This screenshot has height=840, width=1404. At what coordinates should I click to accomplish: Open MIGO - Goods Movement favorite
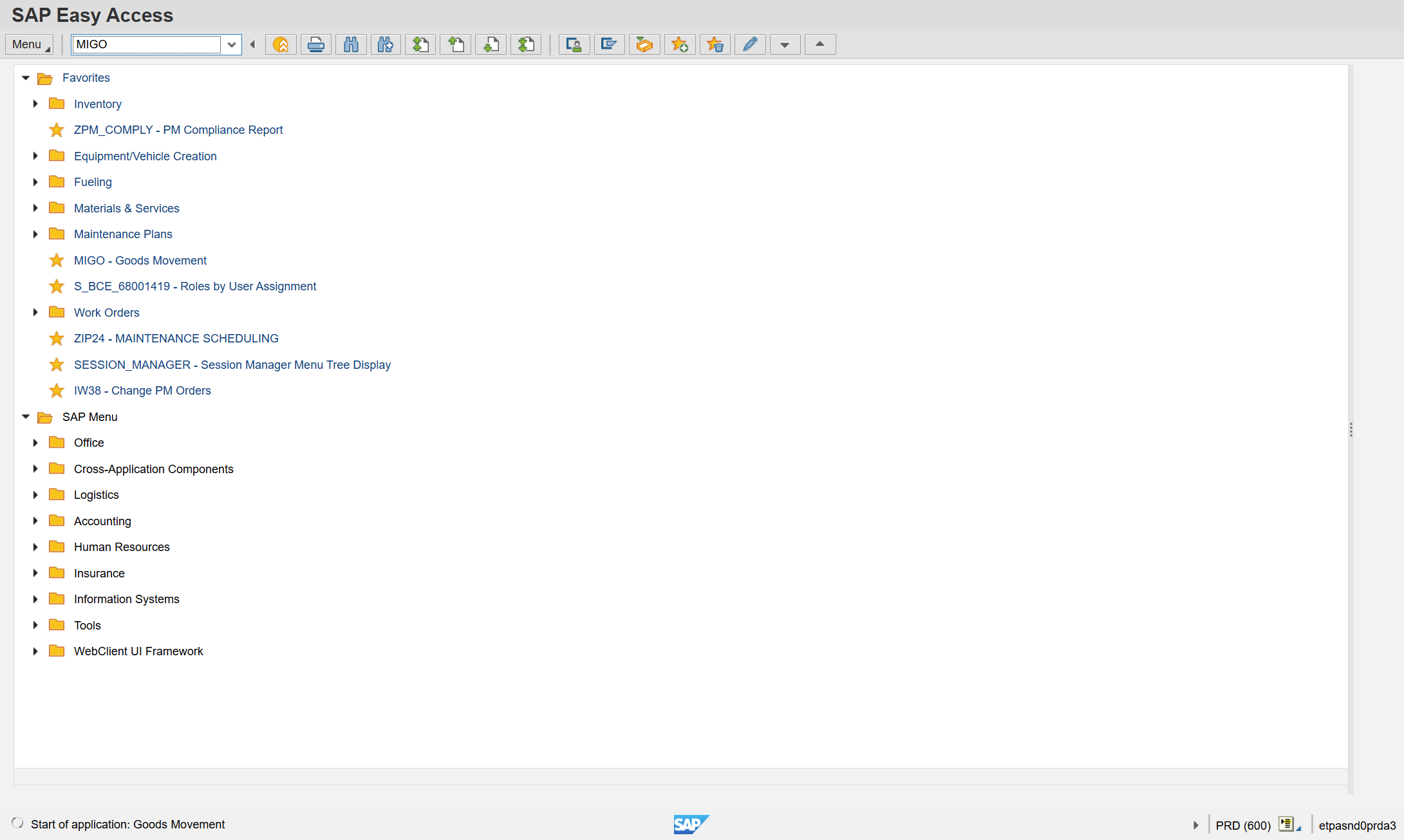click(x=140, y=261)
